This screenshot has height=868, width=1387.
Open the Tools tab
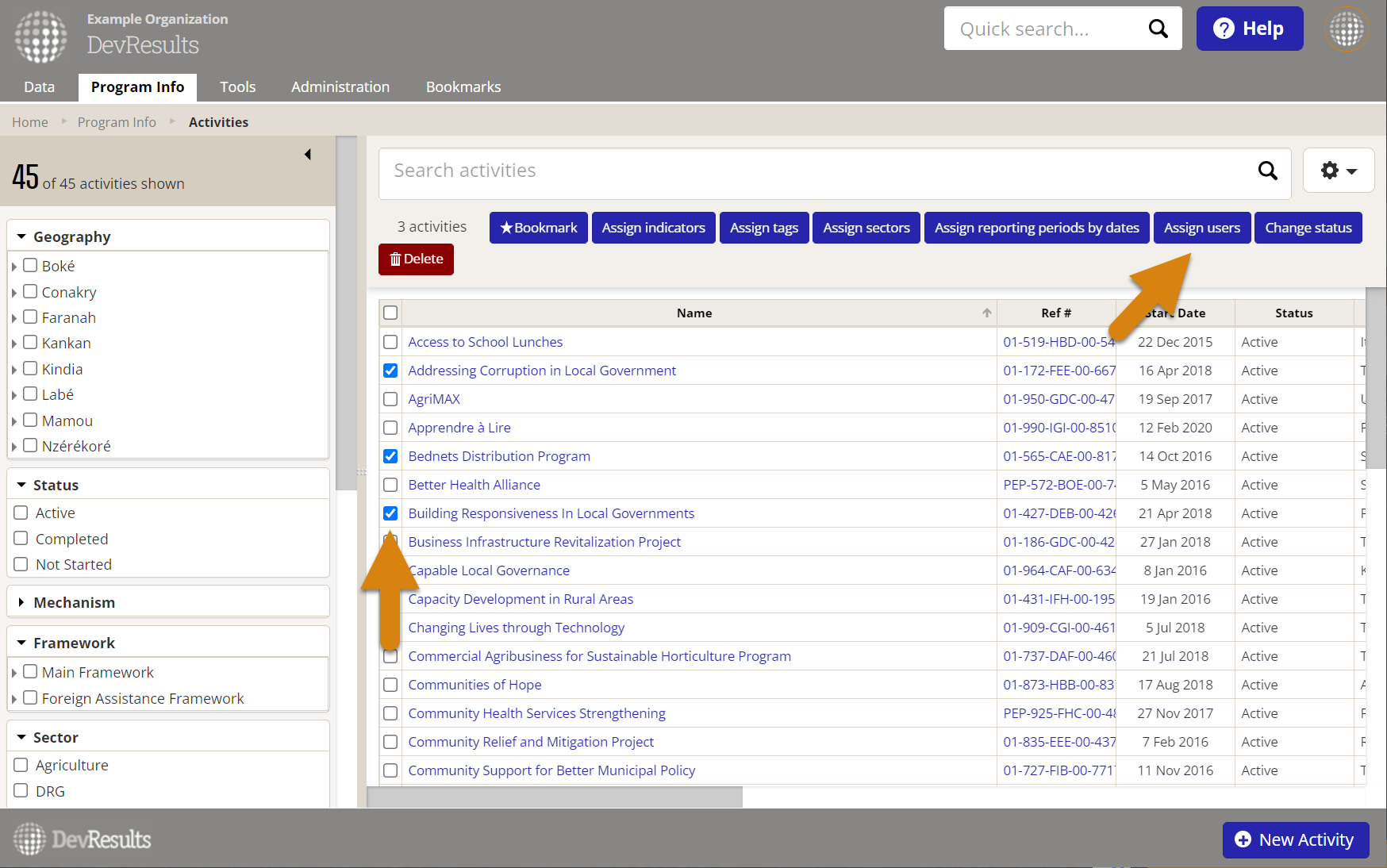click(238, 87)
